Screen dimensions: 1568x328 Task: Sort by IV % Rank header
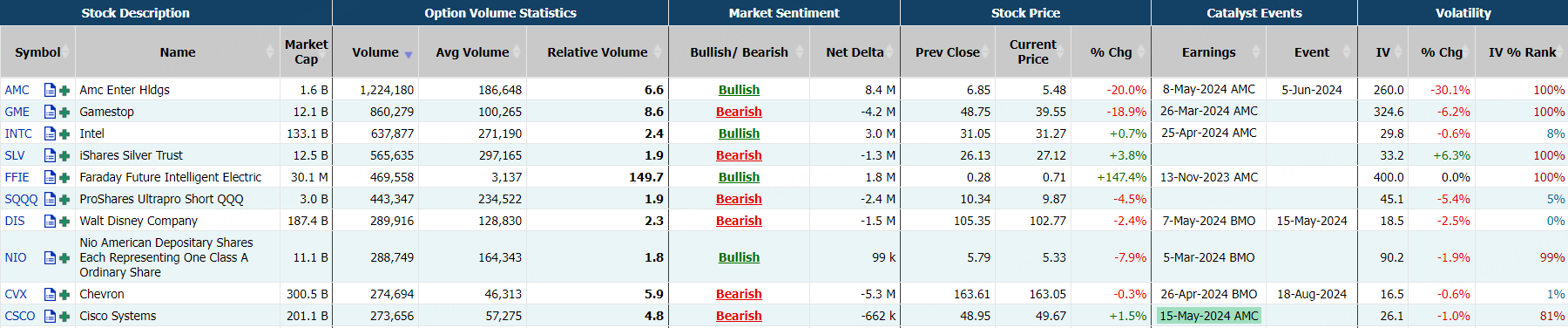pyautogui.click(x=1522, y=52)
